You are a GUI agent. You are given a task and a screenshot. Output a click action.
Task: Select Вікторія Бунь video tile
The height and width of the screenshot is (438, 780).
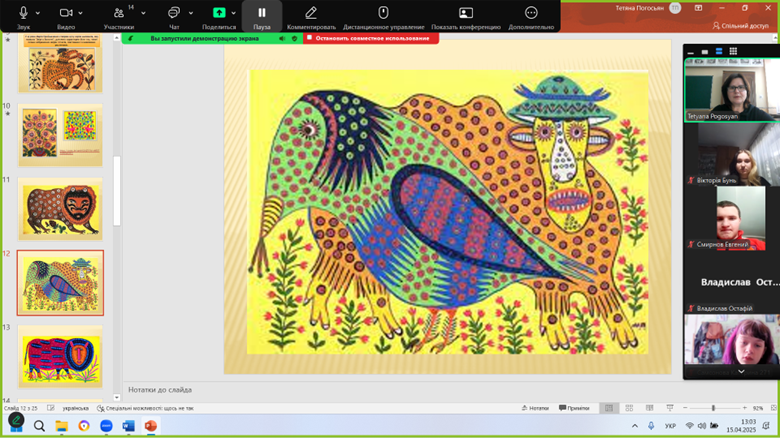pos(732,154)
